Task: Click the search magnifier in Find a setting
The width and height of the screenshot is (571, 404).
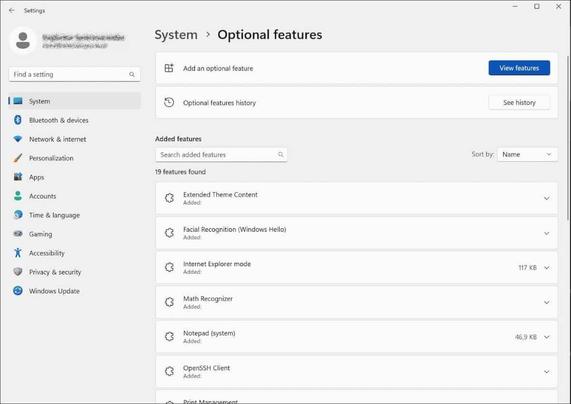Action: point(131,74)
